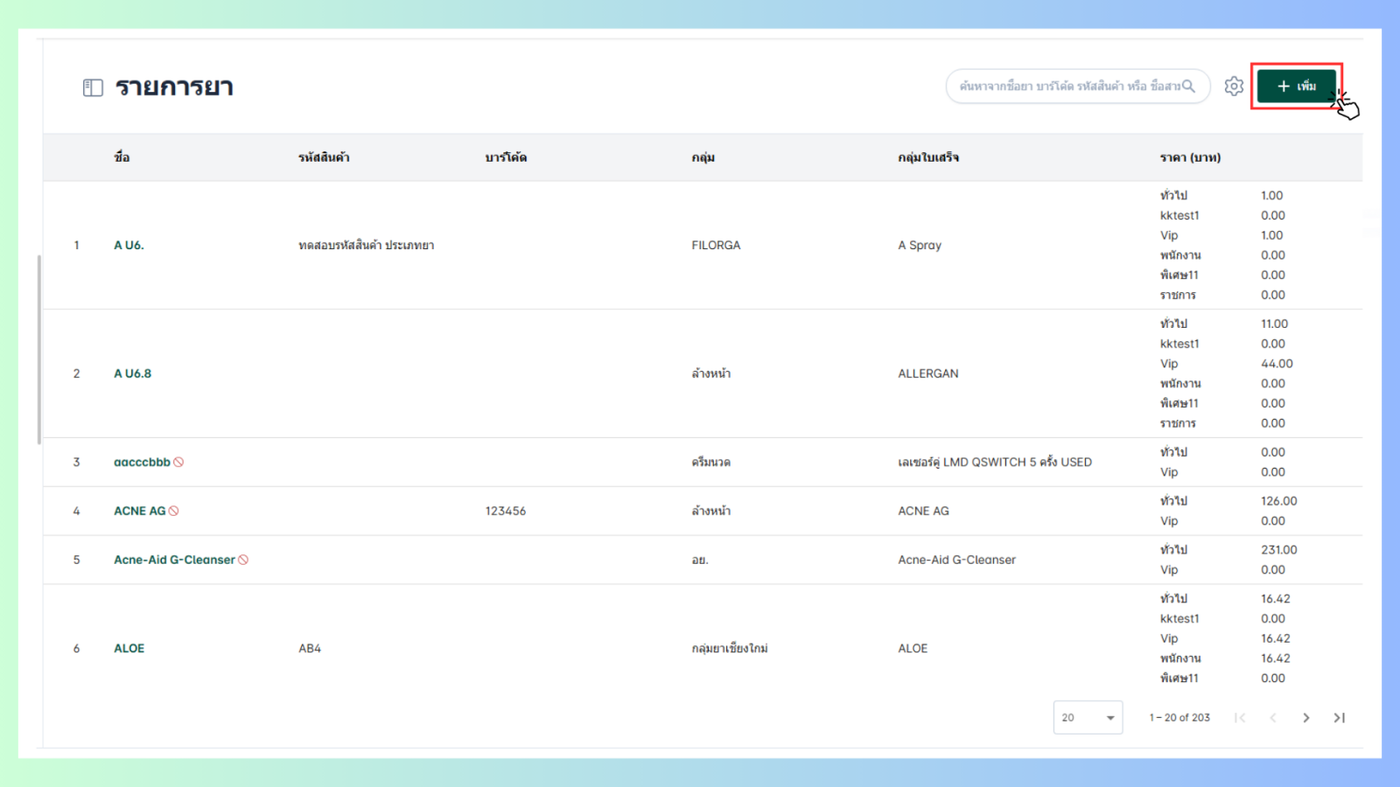1400x787 pixels.
Task: Select the AB4 product code cell
Action: (x=310, y=649)
